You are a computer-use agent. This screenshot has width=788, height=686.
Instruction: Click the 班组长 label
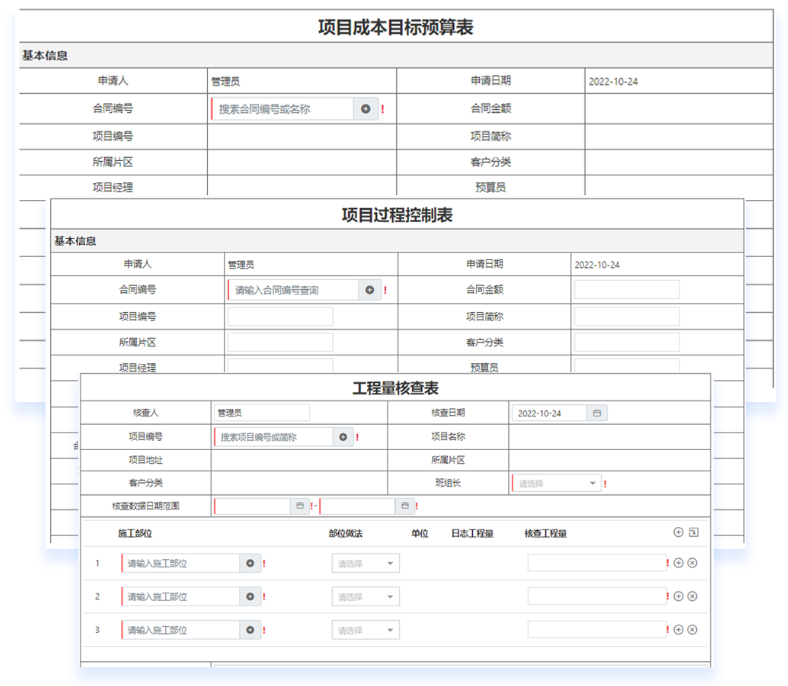click(448, 483)
